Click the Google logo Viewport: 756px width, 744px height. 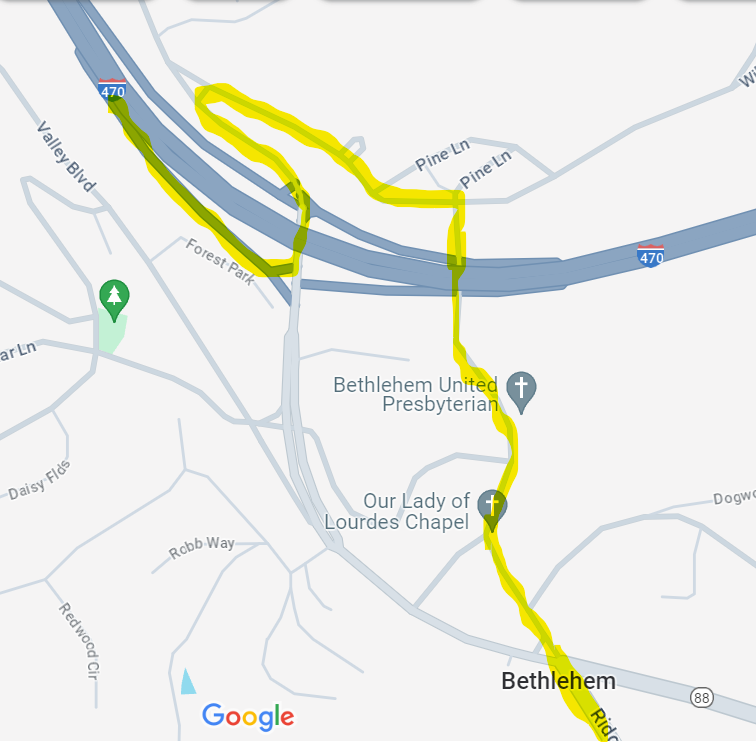pyautogui.click(x=248, y=716)
